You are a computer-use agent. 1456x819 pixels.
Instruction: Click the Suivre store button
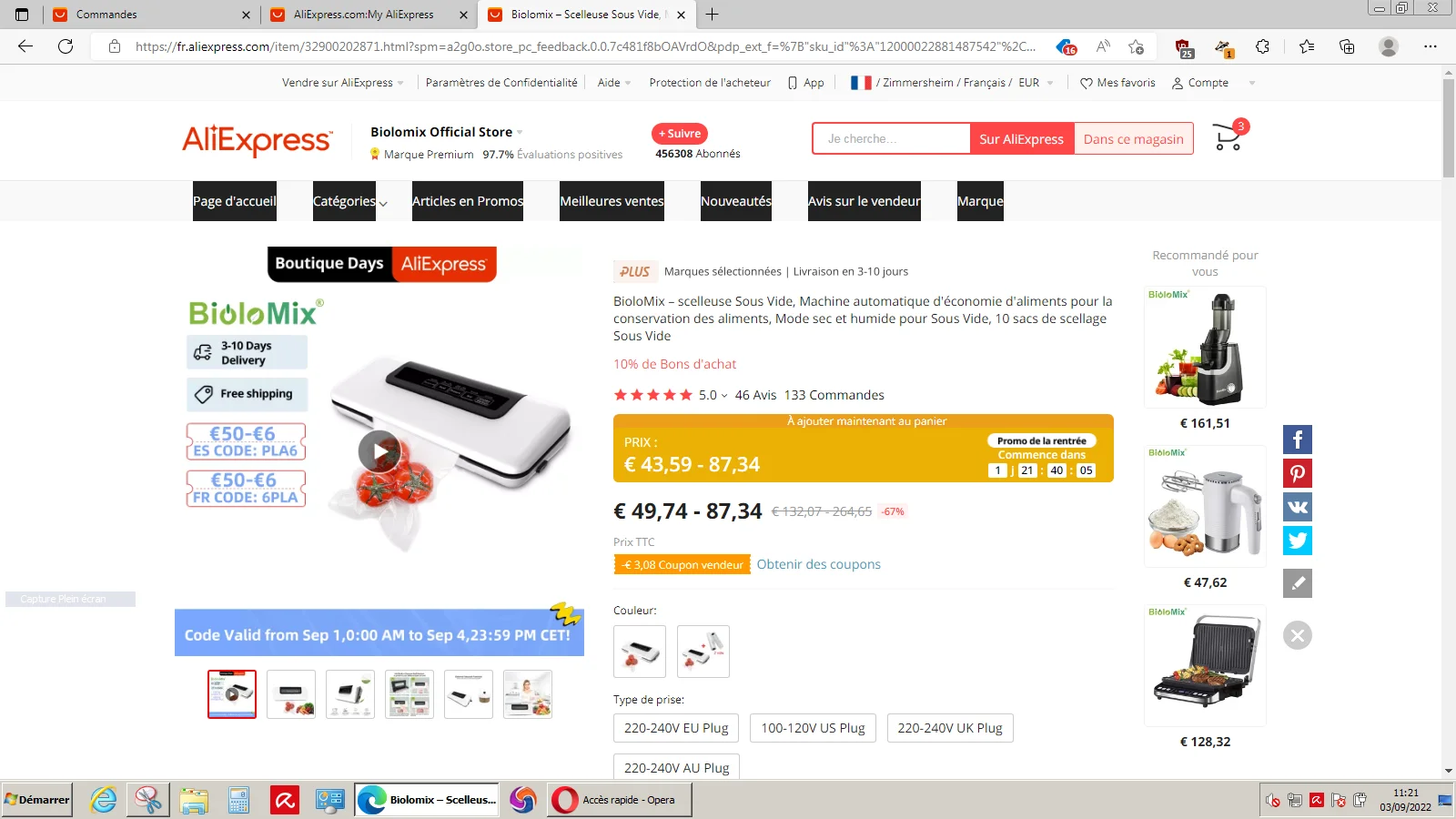click(x=680, y=134)
